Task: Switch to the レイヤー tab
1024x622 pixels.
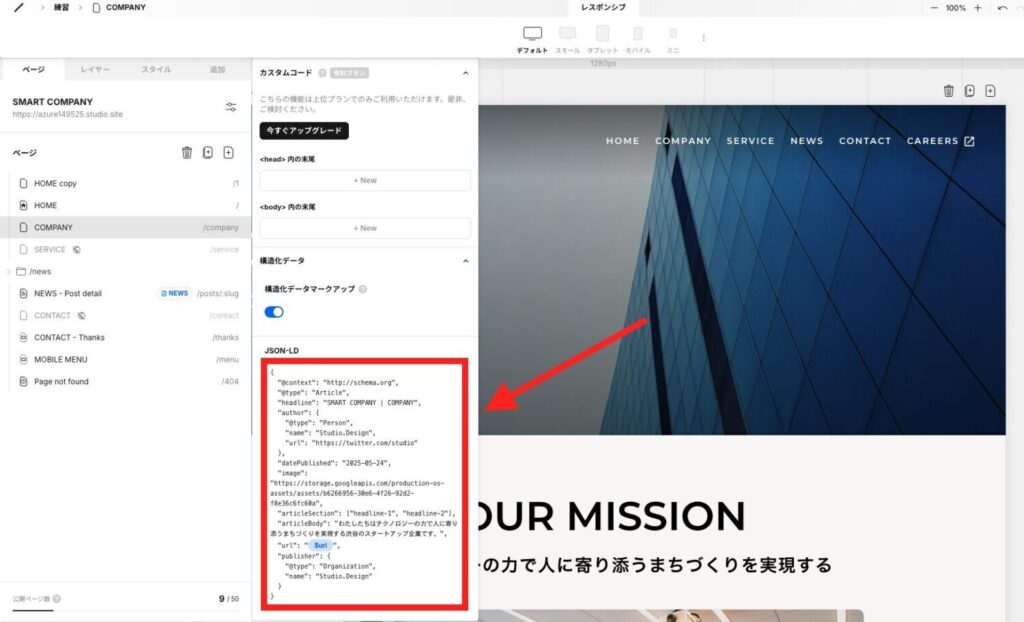Action: pos(95,70)
